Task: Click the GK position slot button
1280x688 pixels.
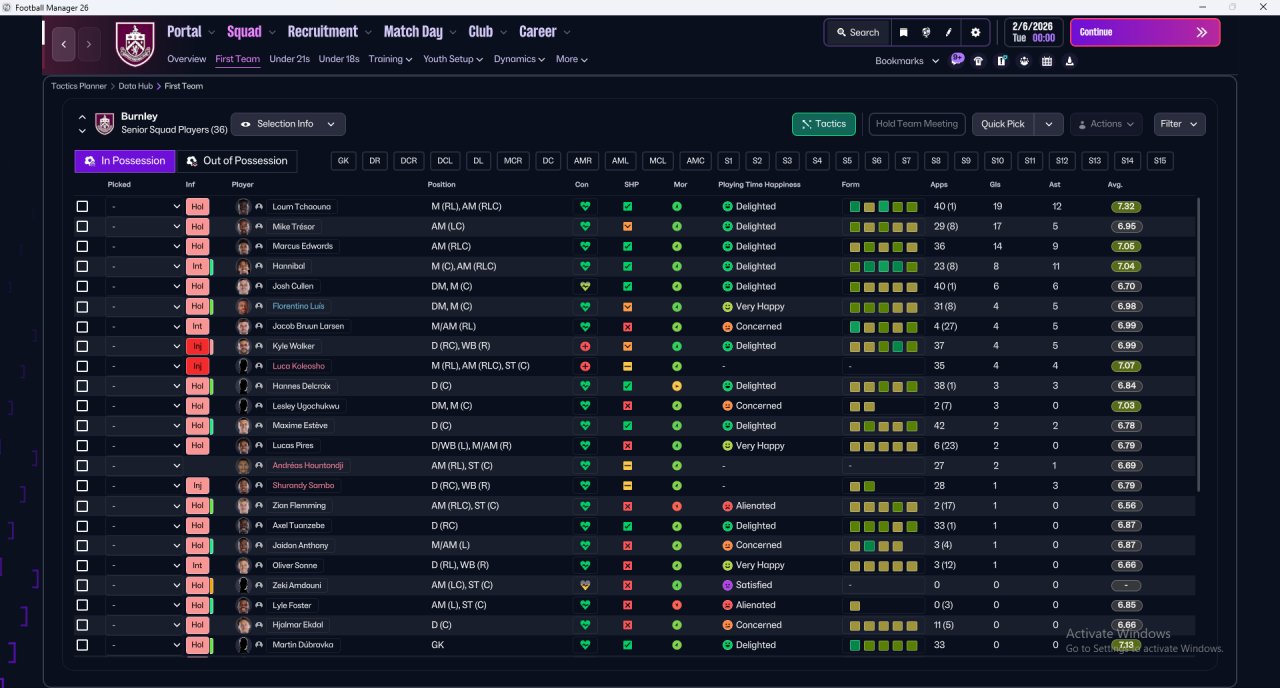Action: 343,161
